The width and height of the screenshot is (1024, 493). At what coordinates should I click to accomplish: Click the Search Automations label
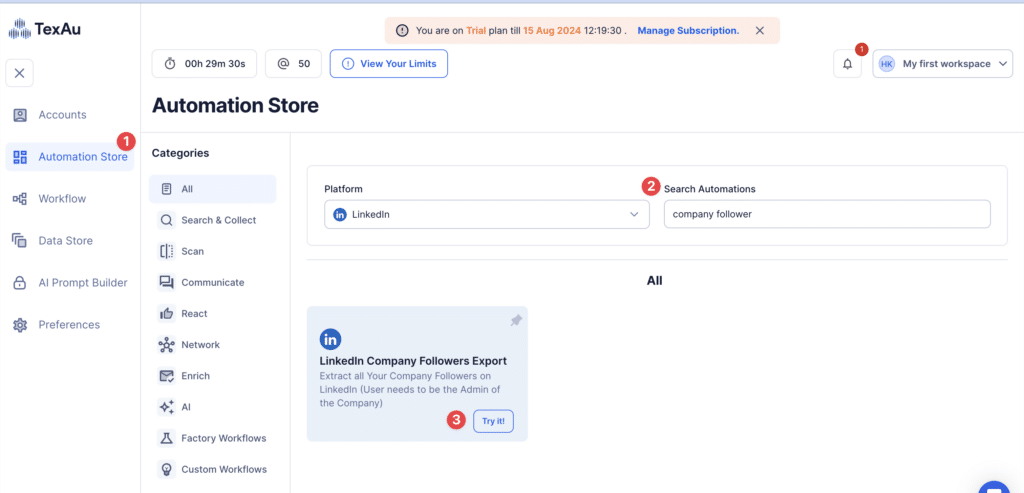tap(709, 189)
